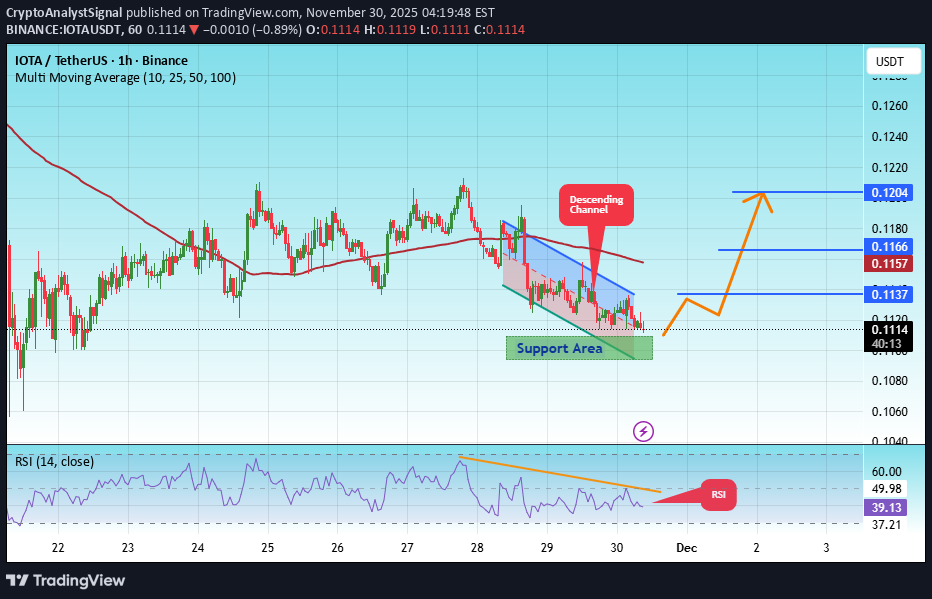This screenshot has width=932, height=599.
Task: Click the 0.1204 target price label
Action: [x=886, y=192]
